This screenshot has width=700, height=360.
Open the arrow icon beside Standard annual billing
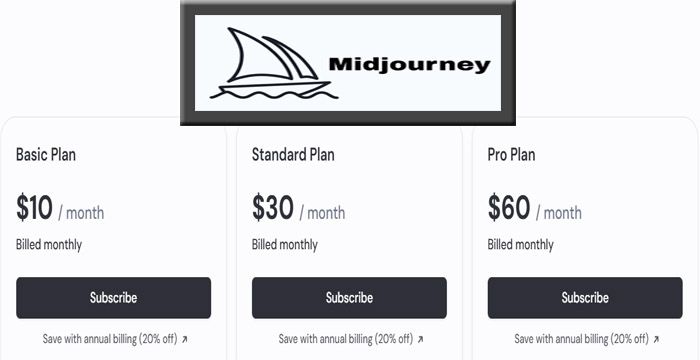(x=420, y=339)
